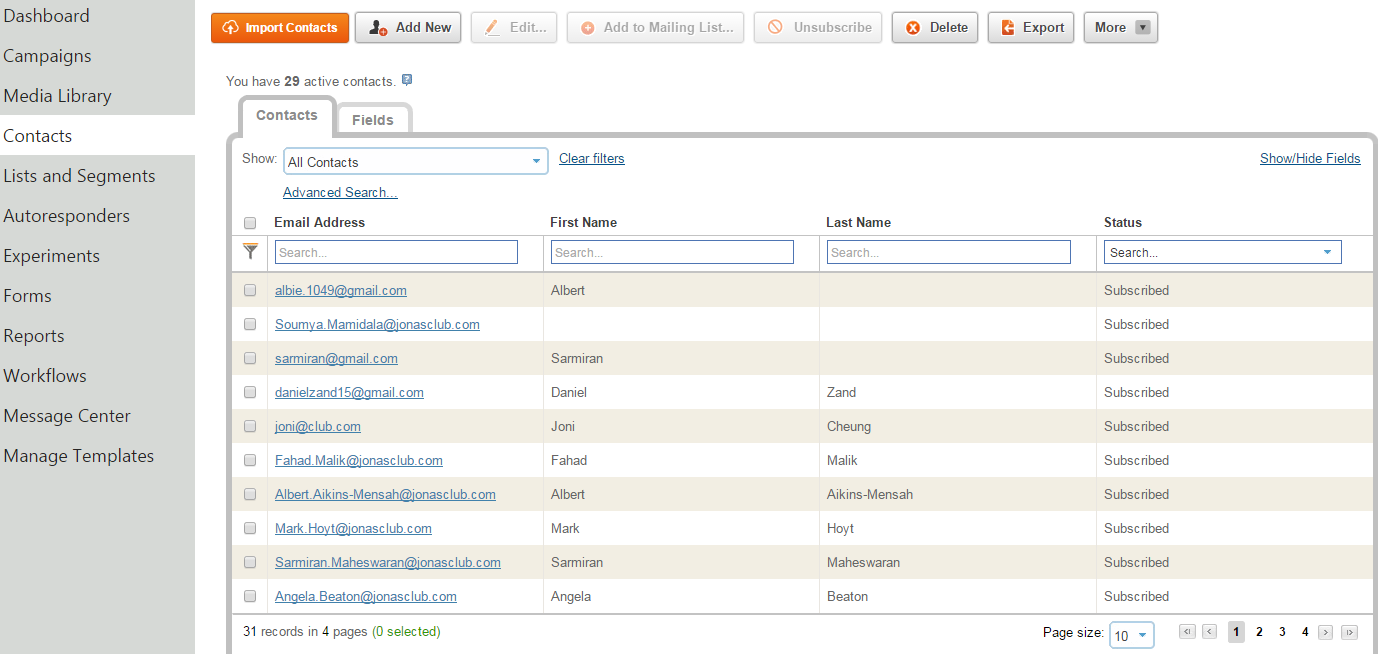Screen dimensions: 1378x654
Task: Go to the last page using pager arrow
Action: (x=1349, y=632)
